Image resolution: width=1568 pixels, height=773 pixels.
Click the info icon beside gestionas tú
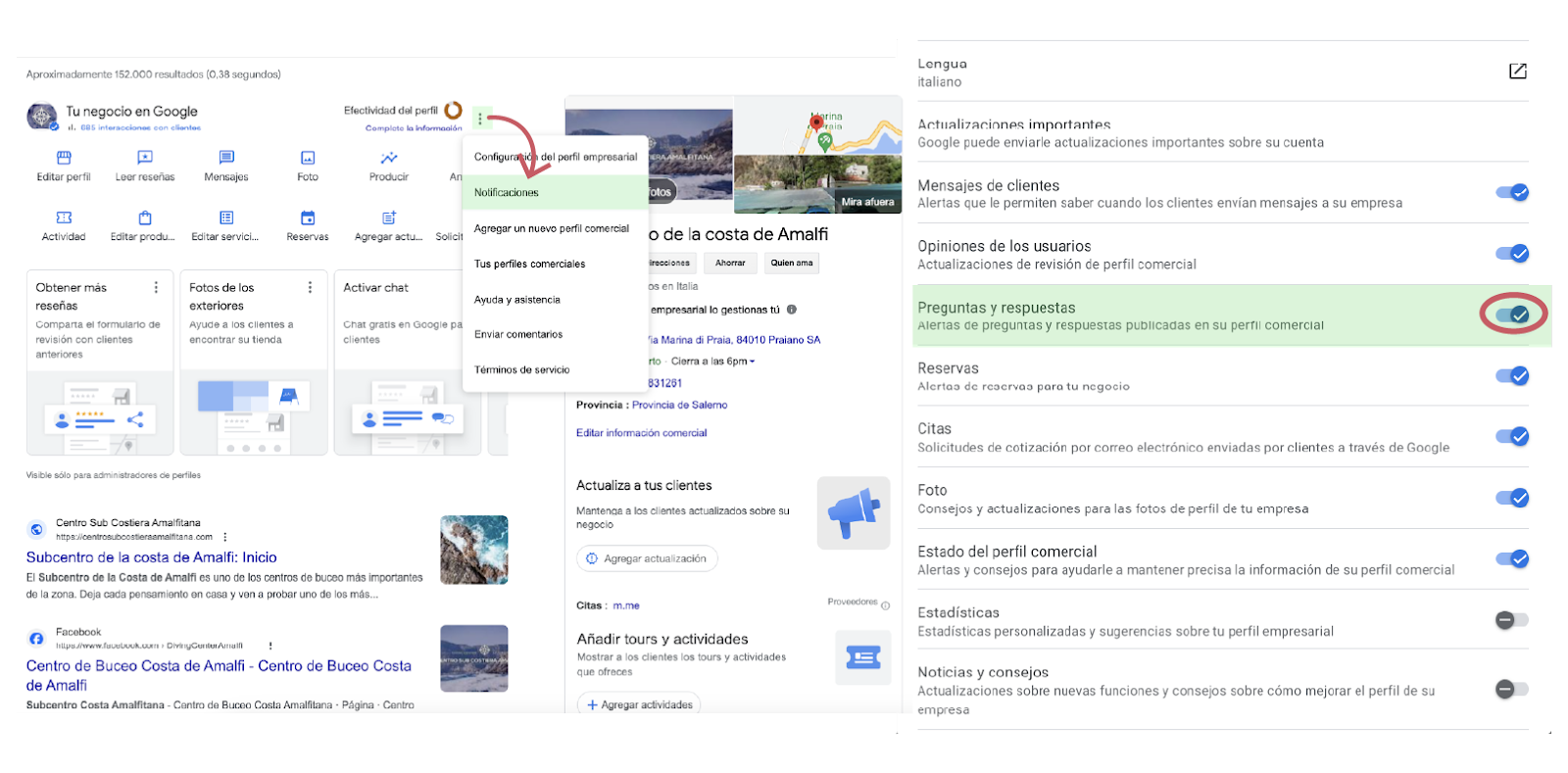click(x=792, y=310)
